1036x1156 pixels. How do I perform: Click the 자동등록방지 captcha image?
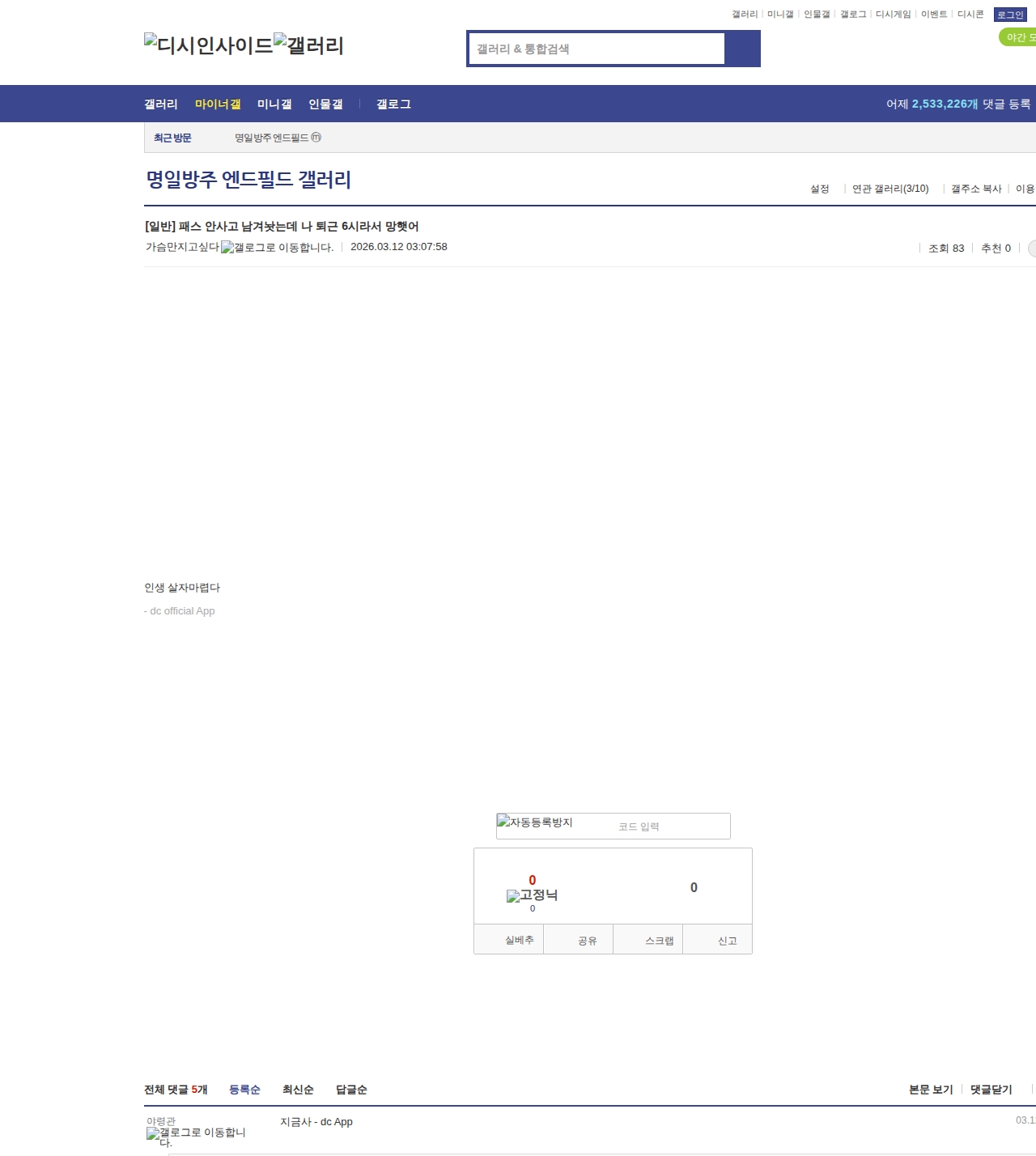(x=535, y=823)
